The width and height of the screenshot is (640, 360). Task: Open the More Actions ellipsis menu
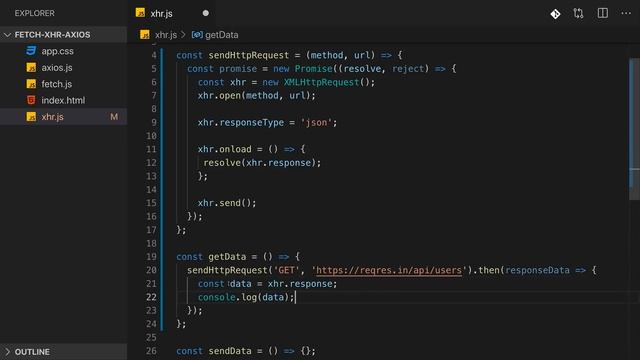tap(626, 13)
